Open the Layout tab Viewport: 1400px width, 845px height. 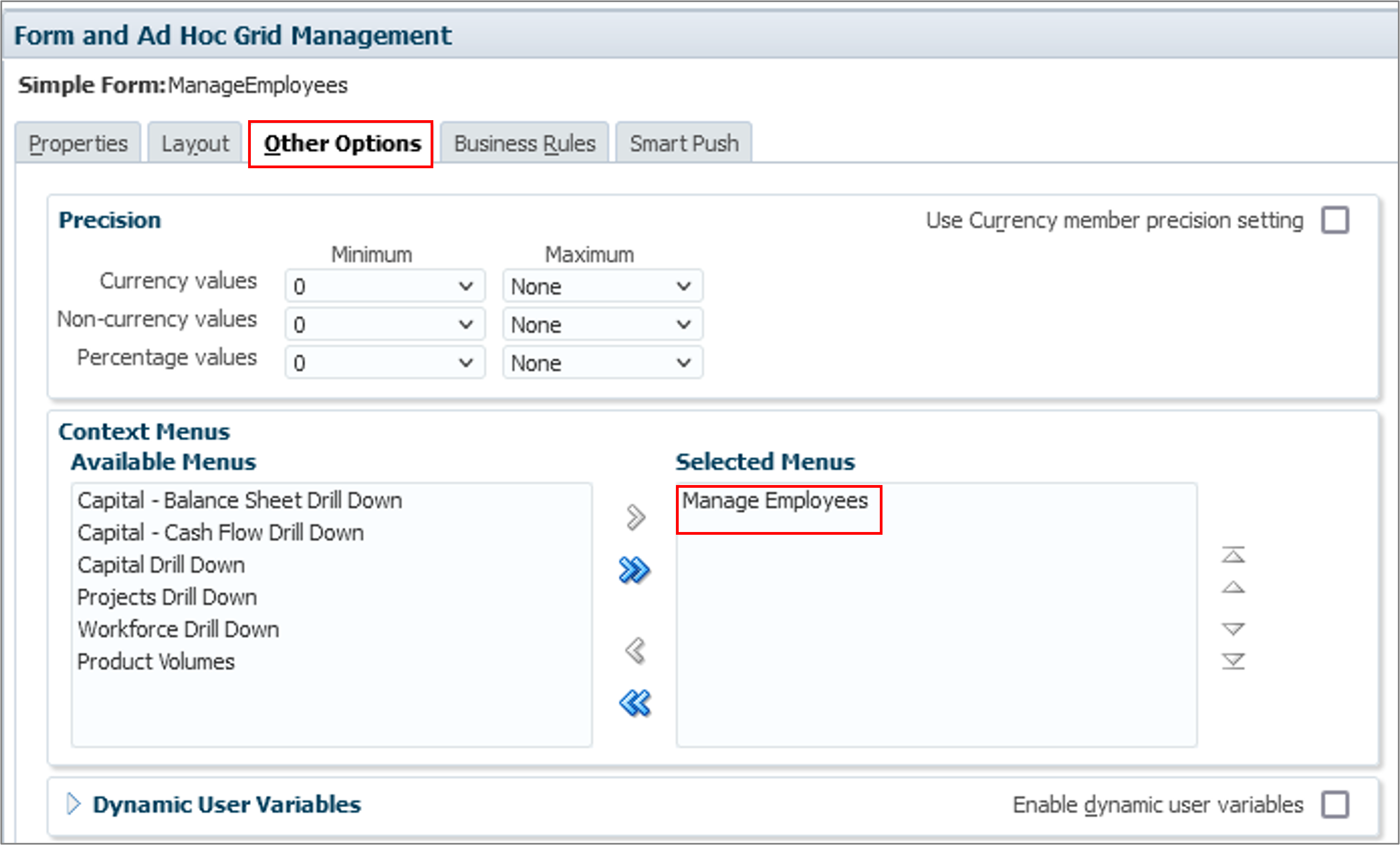[x=195, y=144]
